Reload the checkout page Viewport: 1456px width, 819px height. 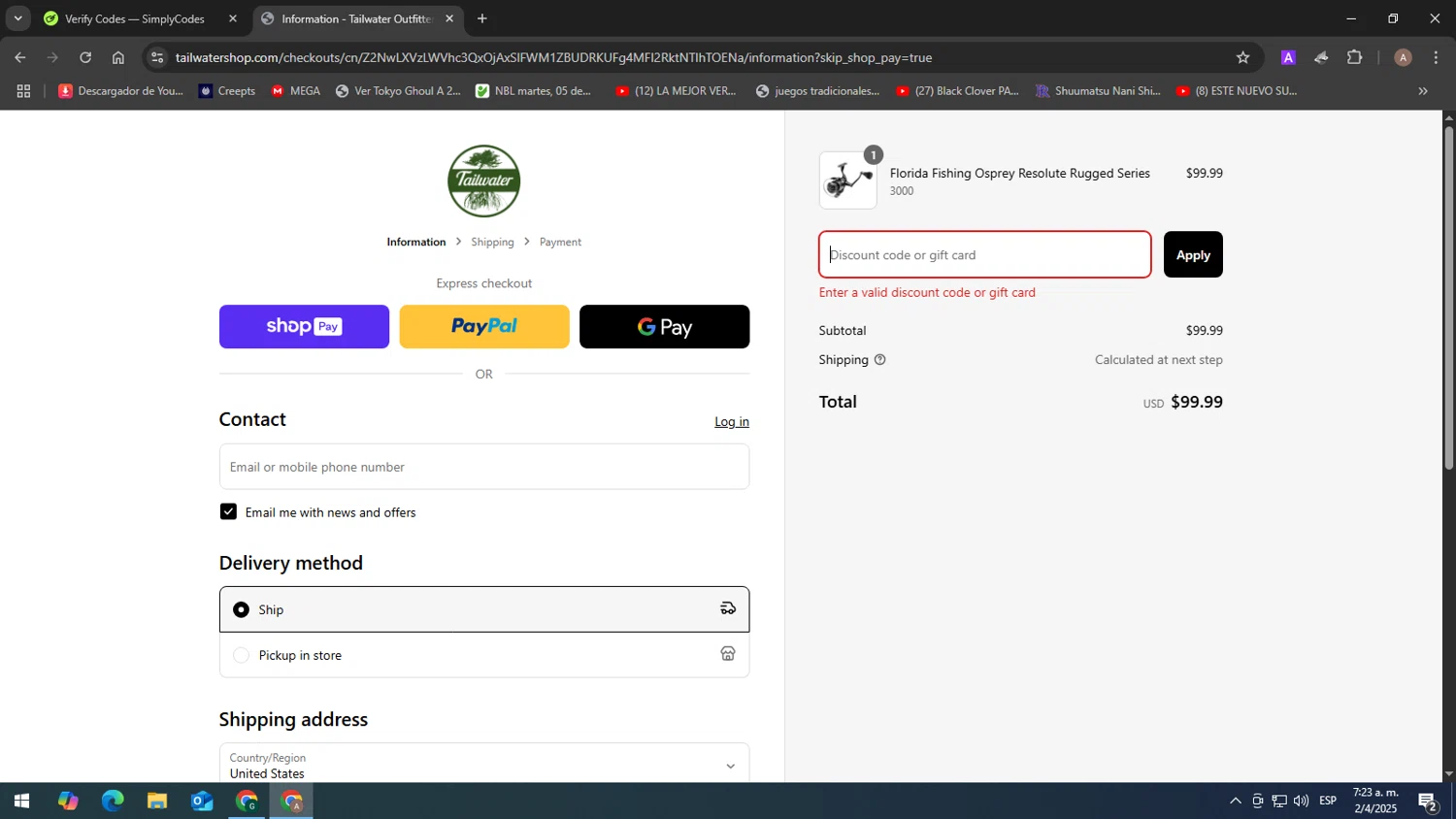tap(85, 57)
